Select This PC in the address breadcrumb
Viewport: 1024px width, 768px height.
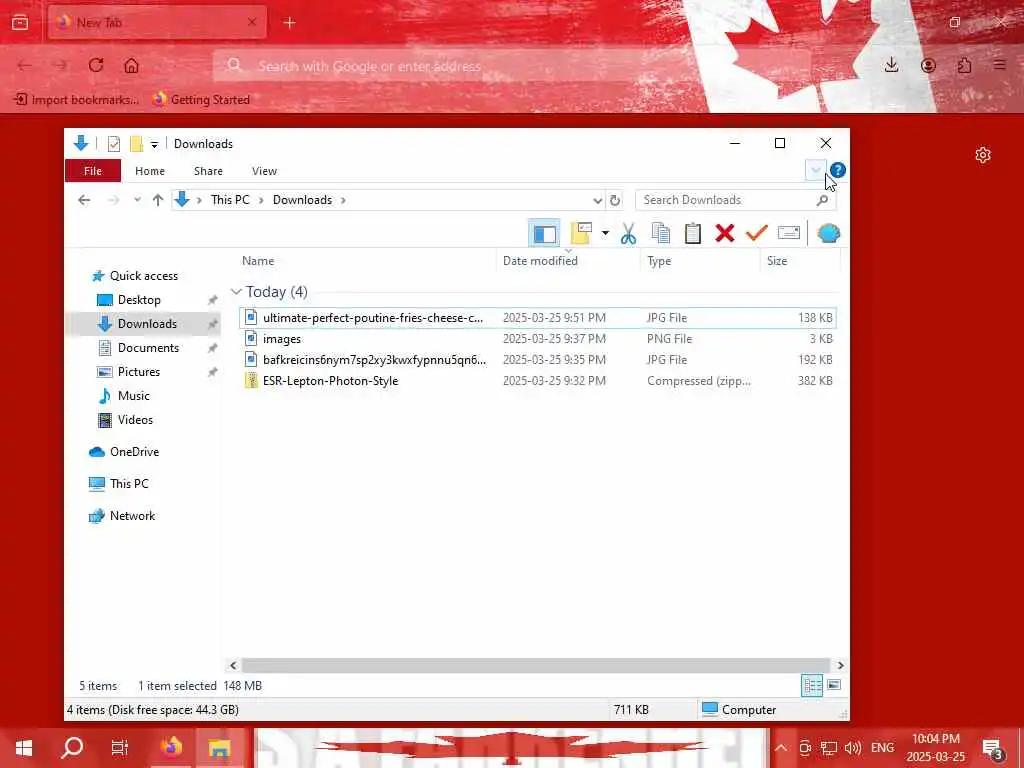pos(230,200)
